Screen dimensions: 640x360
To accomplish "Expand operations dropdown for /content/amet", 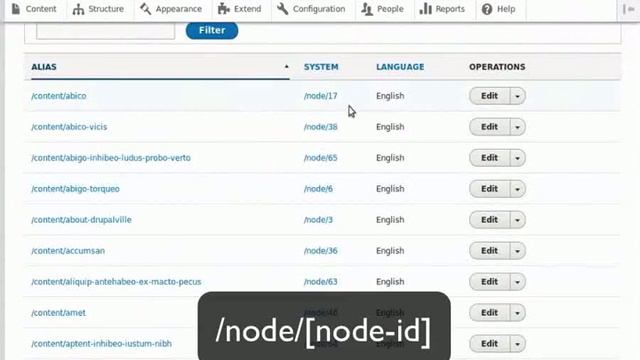I will coord(518,313).
